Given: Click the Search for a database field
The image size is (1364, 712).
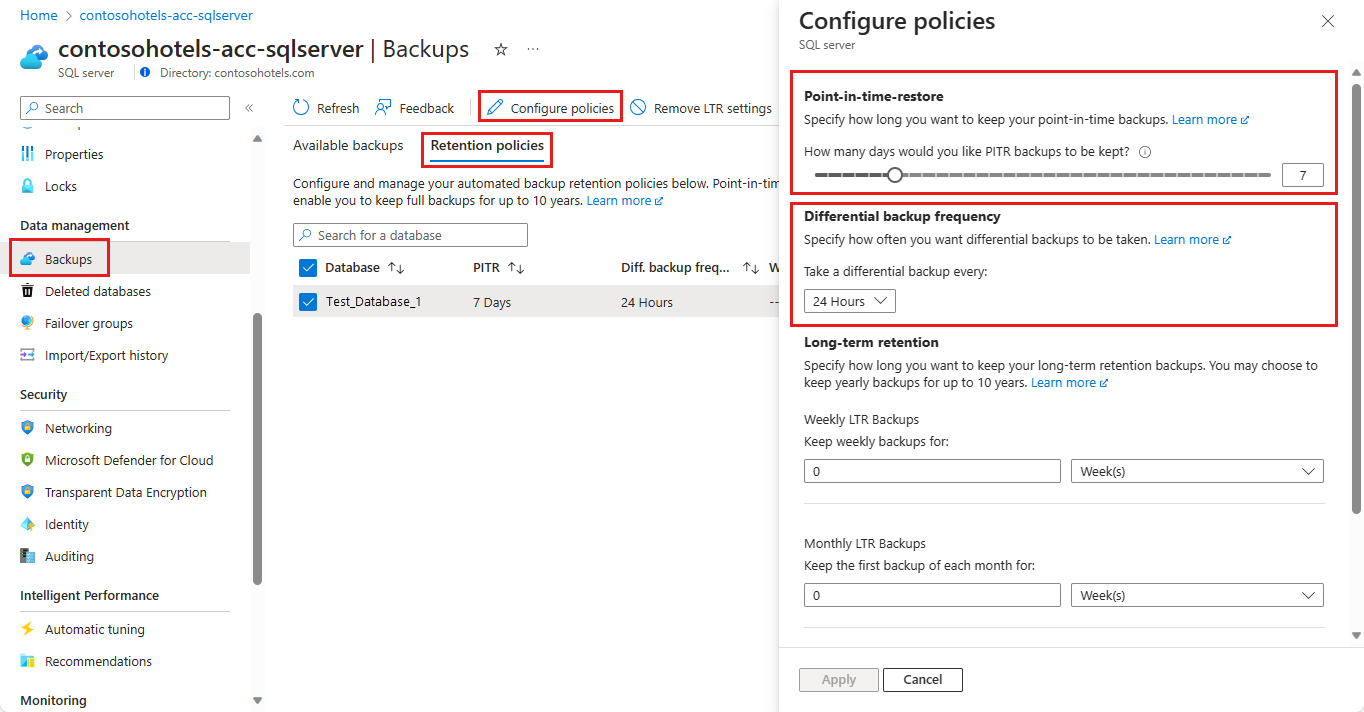Looking at the screenshot, I should point(410,235).
